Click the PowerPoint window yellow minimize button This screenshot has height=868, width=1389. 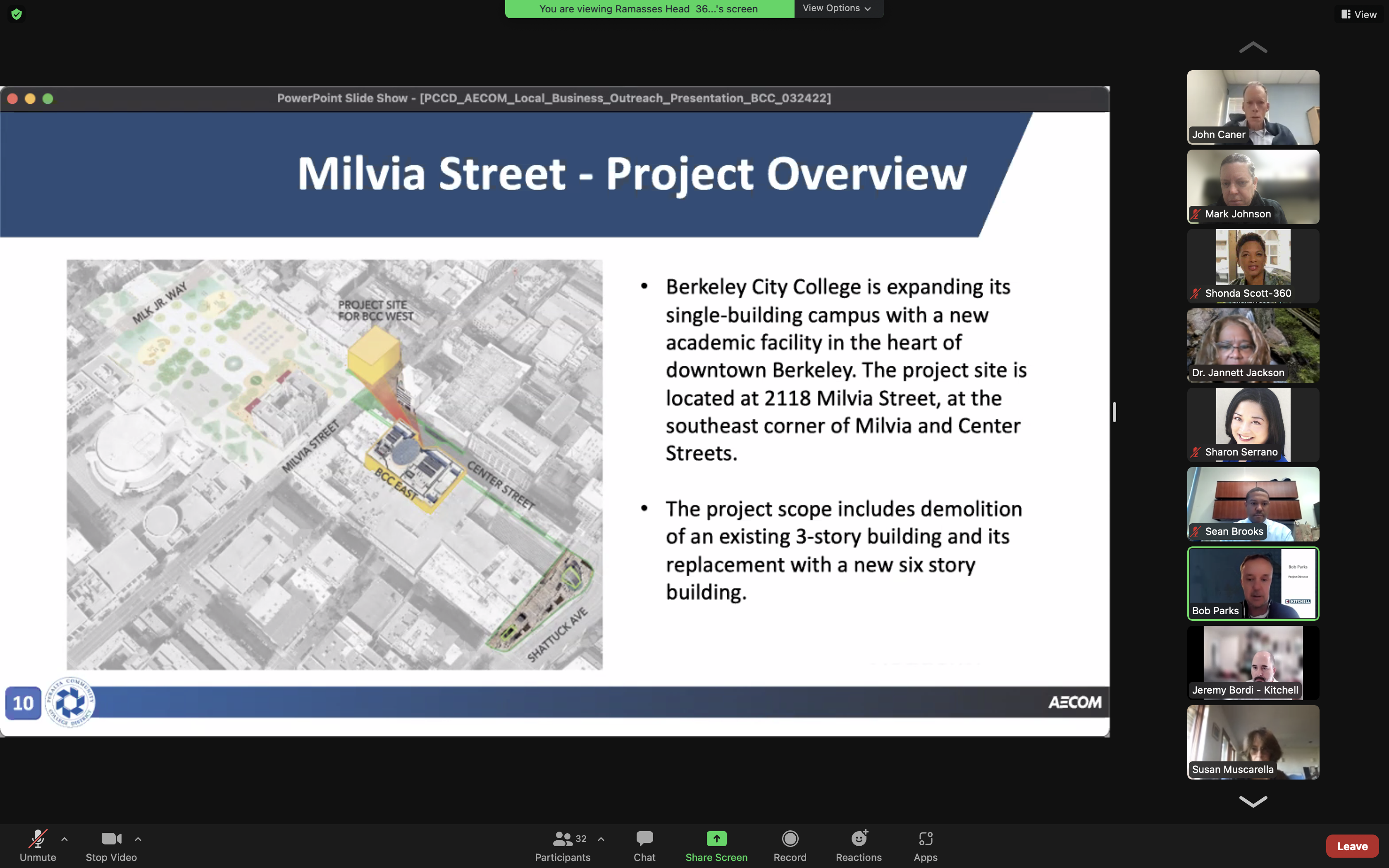coord(30,99)
